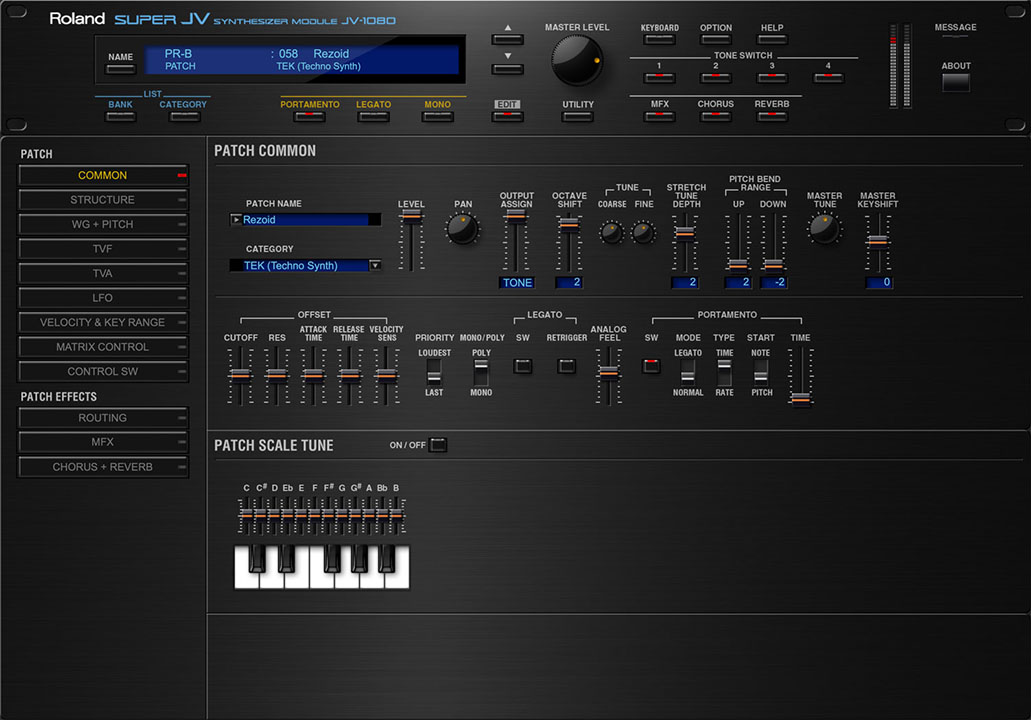Switch to the TVF section tab
The height and width of the screenshot is (720, 1031).
click(103, 248)
